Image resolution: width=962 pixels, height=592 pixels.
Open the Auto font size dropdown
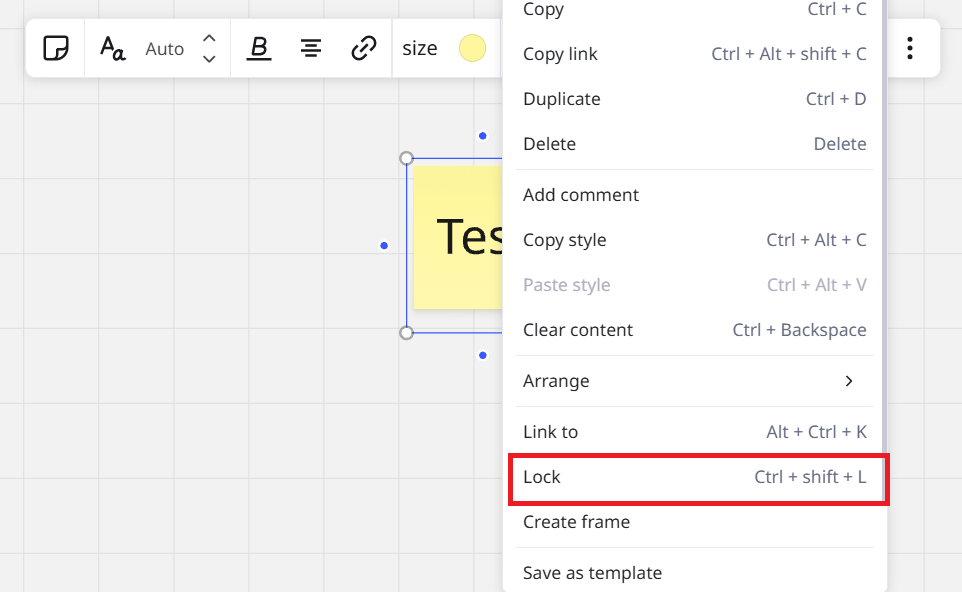[x=164, y=48]
